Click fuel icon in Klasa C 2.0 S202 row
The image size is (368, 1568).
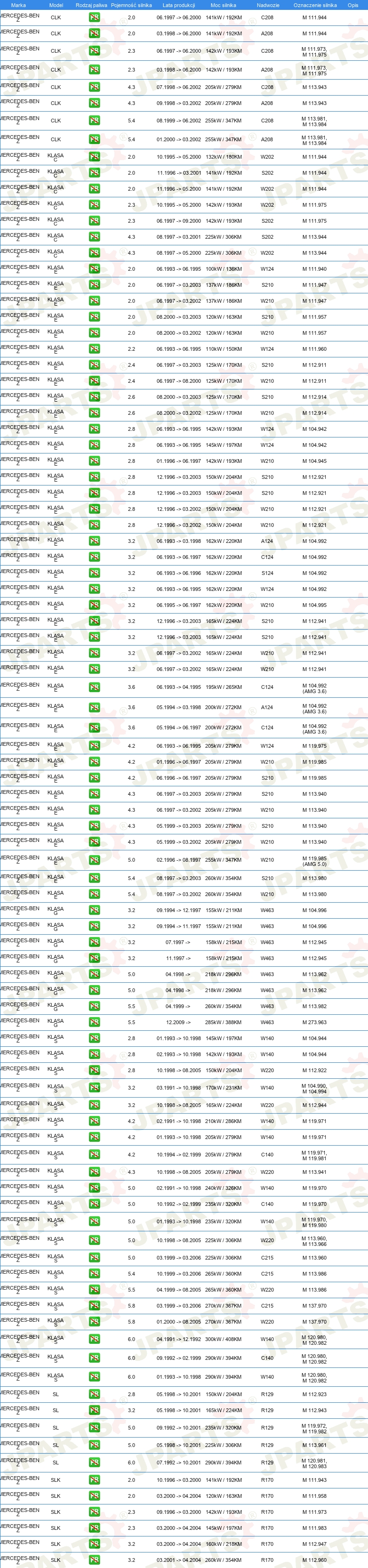pos(94,173)
